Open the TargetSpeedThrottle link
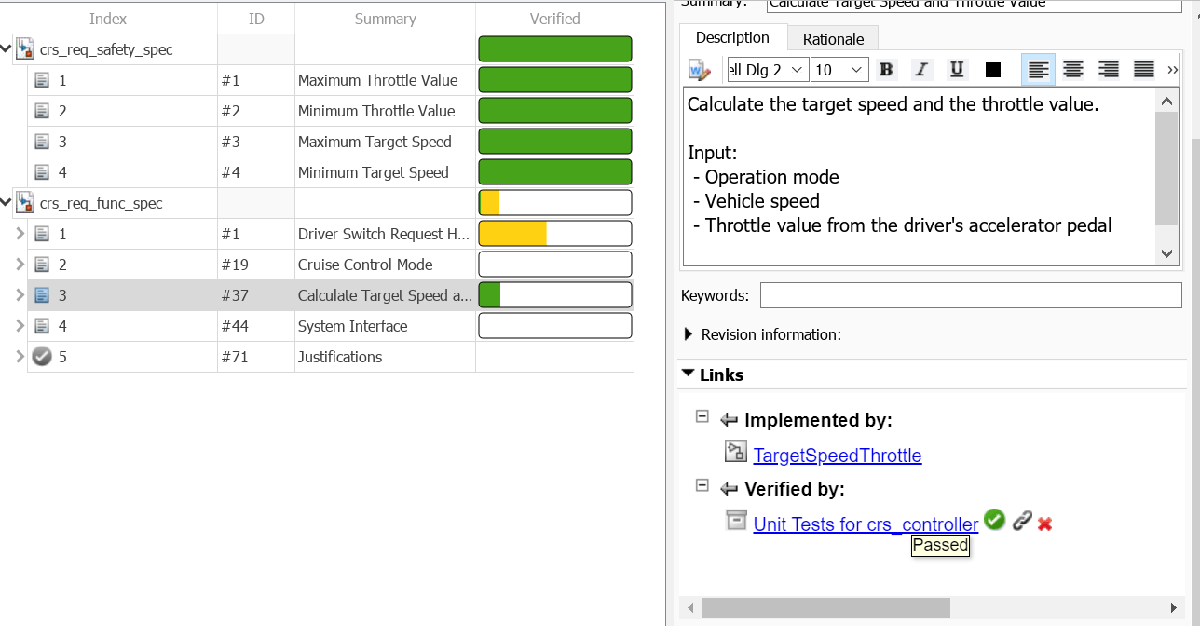The width and height of the screenshot is (1200, 626). [x=837, y=455]
